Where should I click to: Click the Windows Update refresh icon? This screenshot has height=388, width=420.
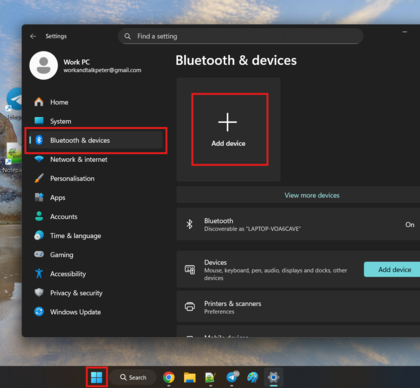click(39, 312)
